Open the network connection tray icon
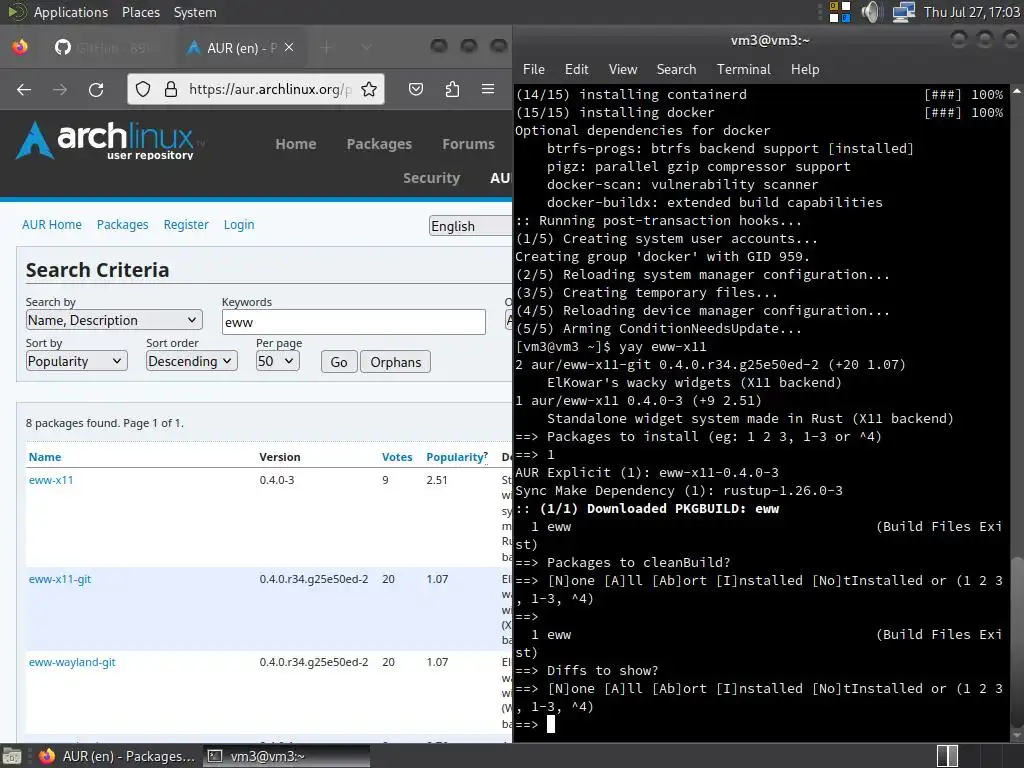Screen dimensions: 1024x768 click(x=903, y=12)
